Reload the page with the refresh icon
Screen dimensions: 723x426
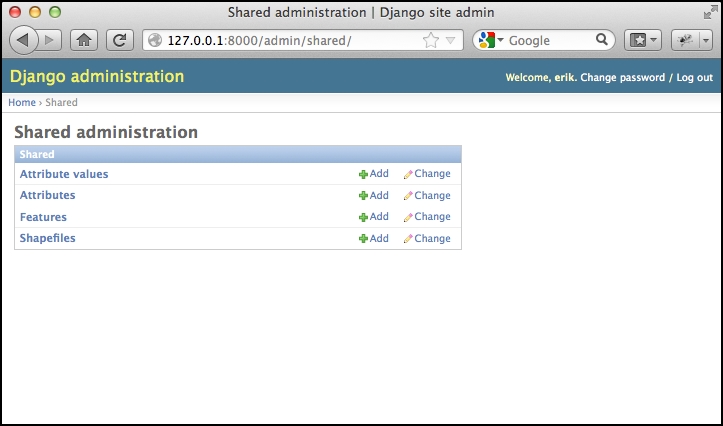[120, 40]
